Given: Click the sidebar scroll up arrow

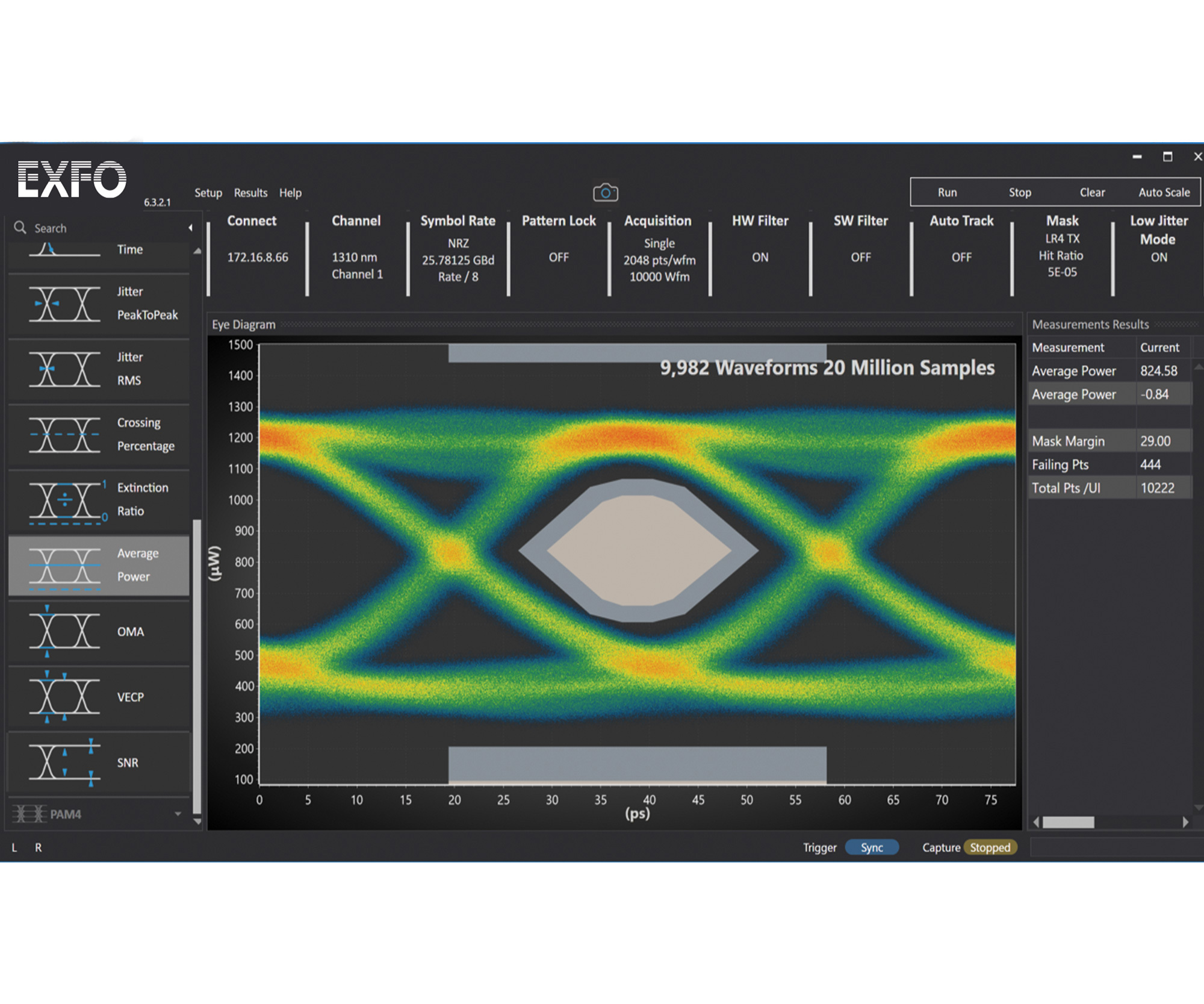Looking at the screenshot, I should [197, 251].
